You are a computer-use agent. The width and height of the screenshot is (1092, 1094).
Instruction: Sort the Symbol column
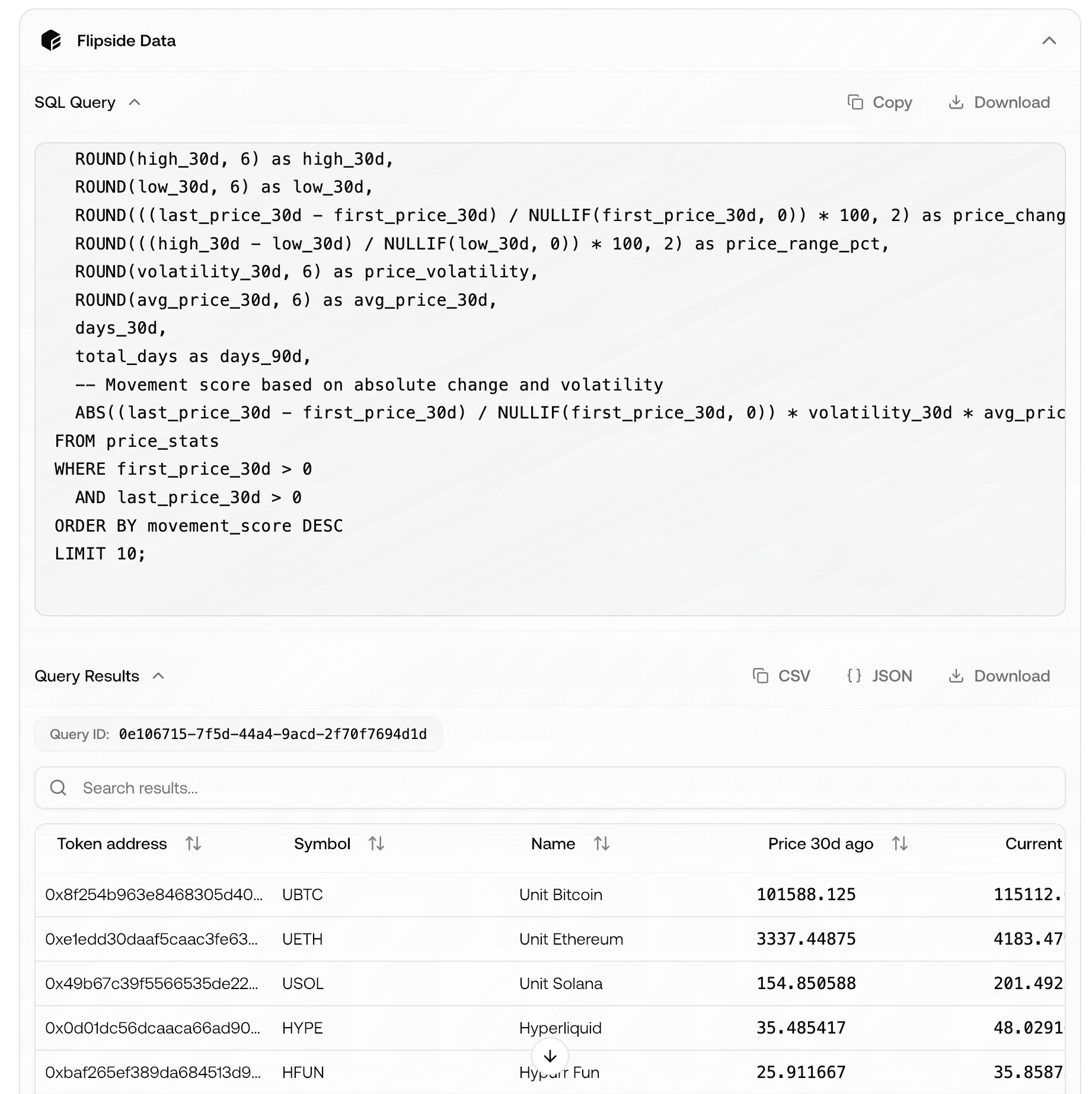376,843
